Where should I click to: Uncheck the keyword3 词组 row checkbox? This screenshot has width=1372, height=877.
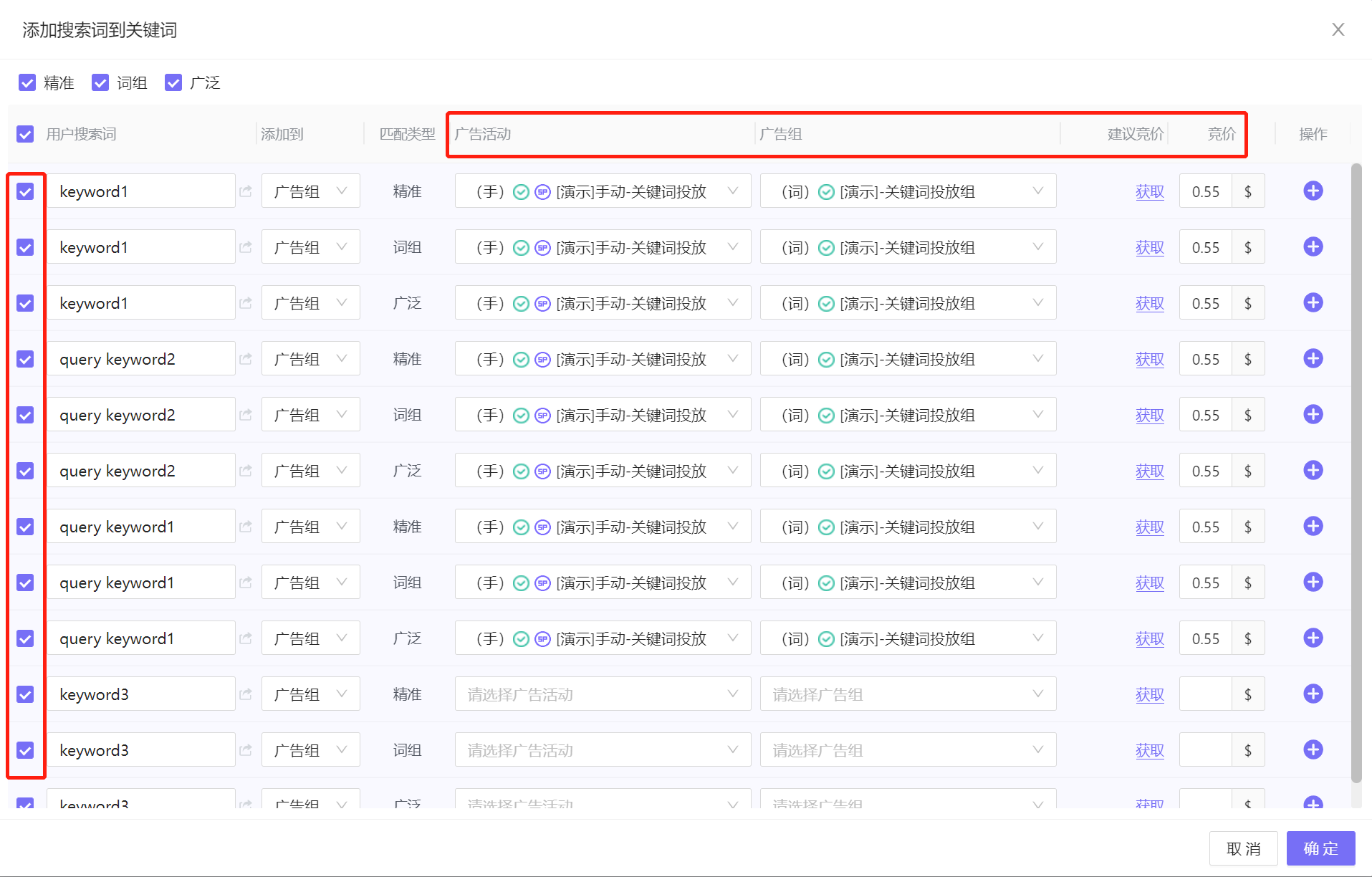25,750
